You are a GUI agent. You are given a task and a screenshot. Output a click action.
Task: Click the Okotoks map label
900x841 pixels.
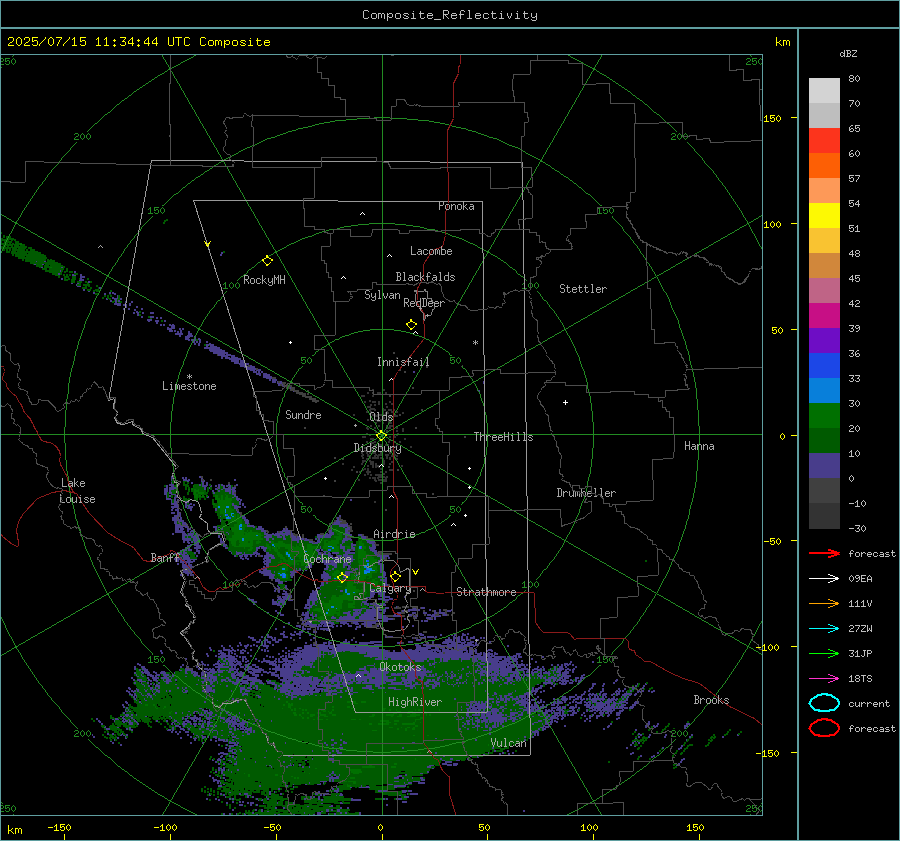click(400, 667)
